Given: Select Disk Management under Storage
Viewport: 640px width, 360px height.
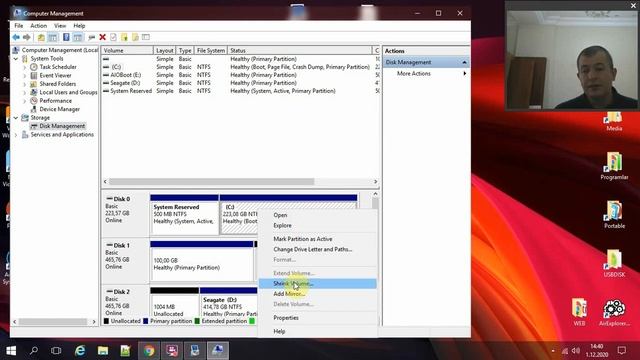Looking at the screenshot, I should coord(62,126).
